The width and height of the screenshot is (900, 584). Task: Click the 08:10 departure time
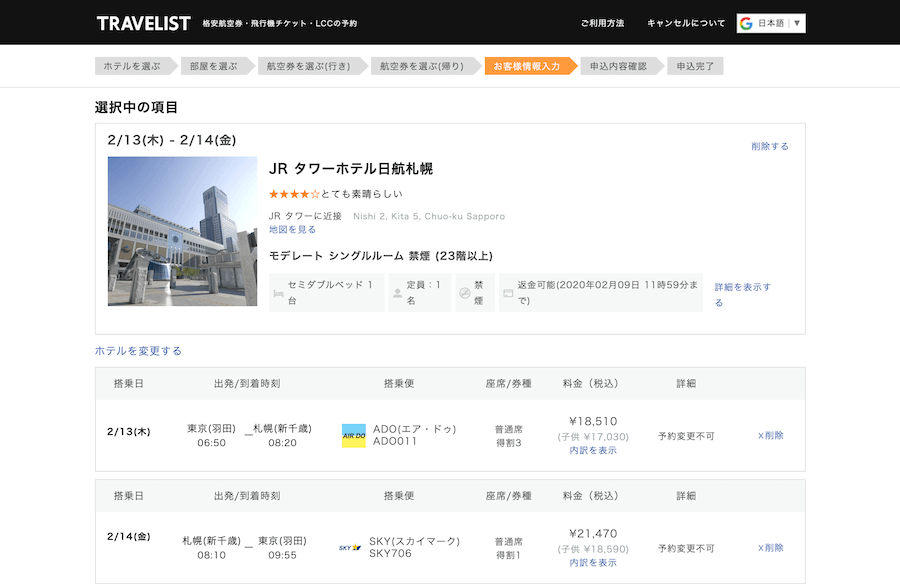211,555
